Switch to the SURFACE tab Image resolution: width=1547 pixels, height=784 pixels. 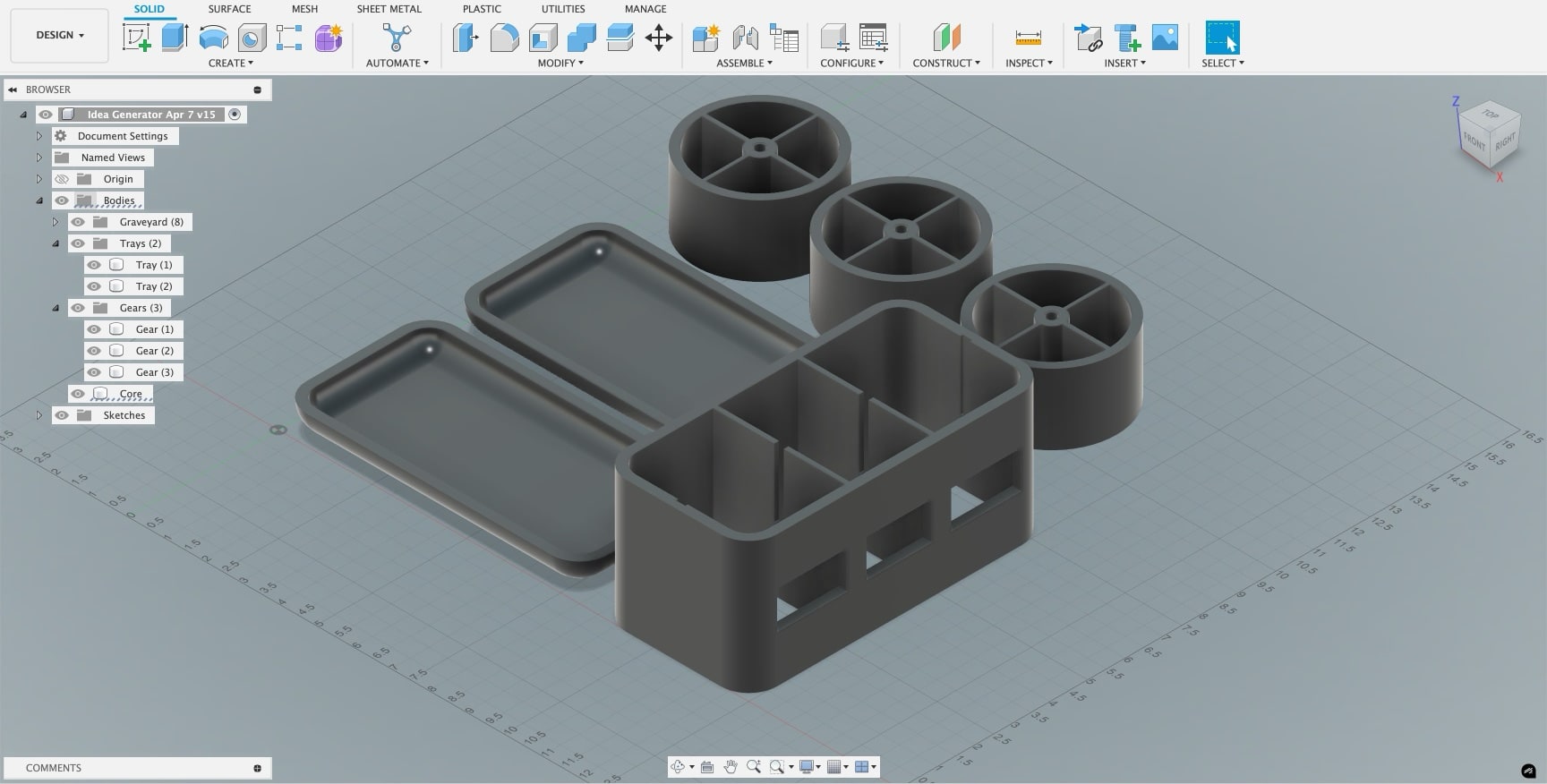pyautogui.click(x=229, y=9)
